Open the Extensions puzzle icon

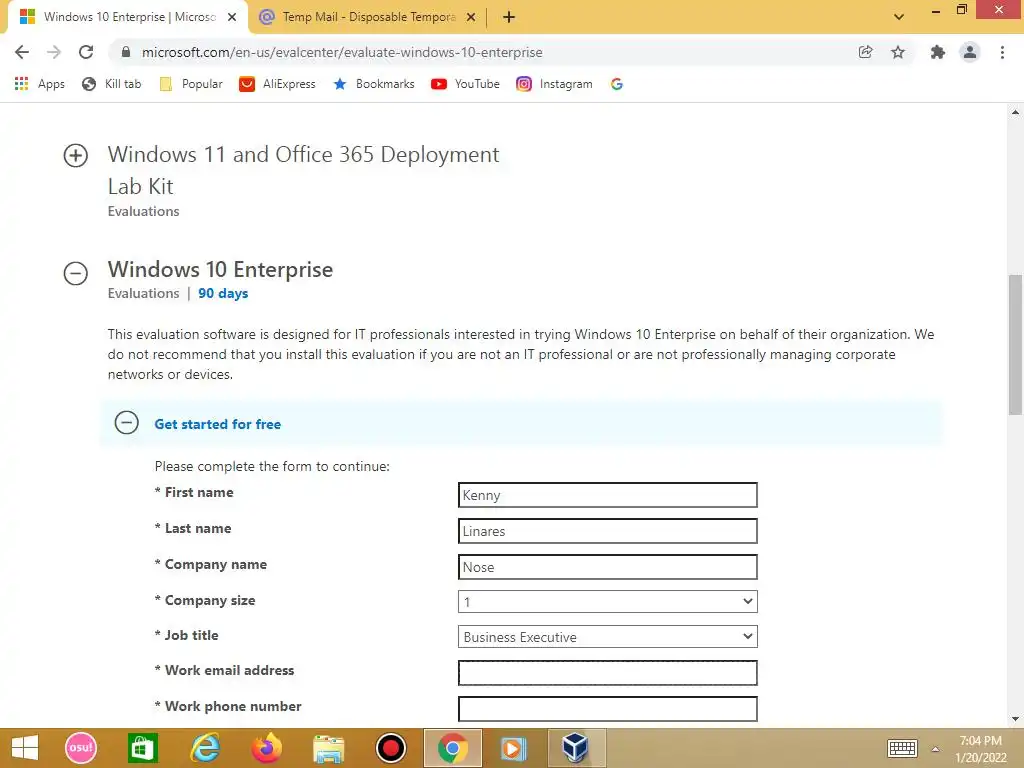938,52
